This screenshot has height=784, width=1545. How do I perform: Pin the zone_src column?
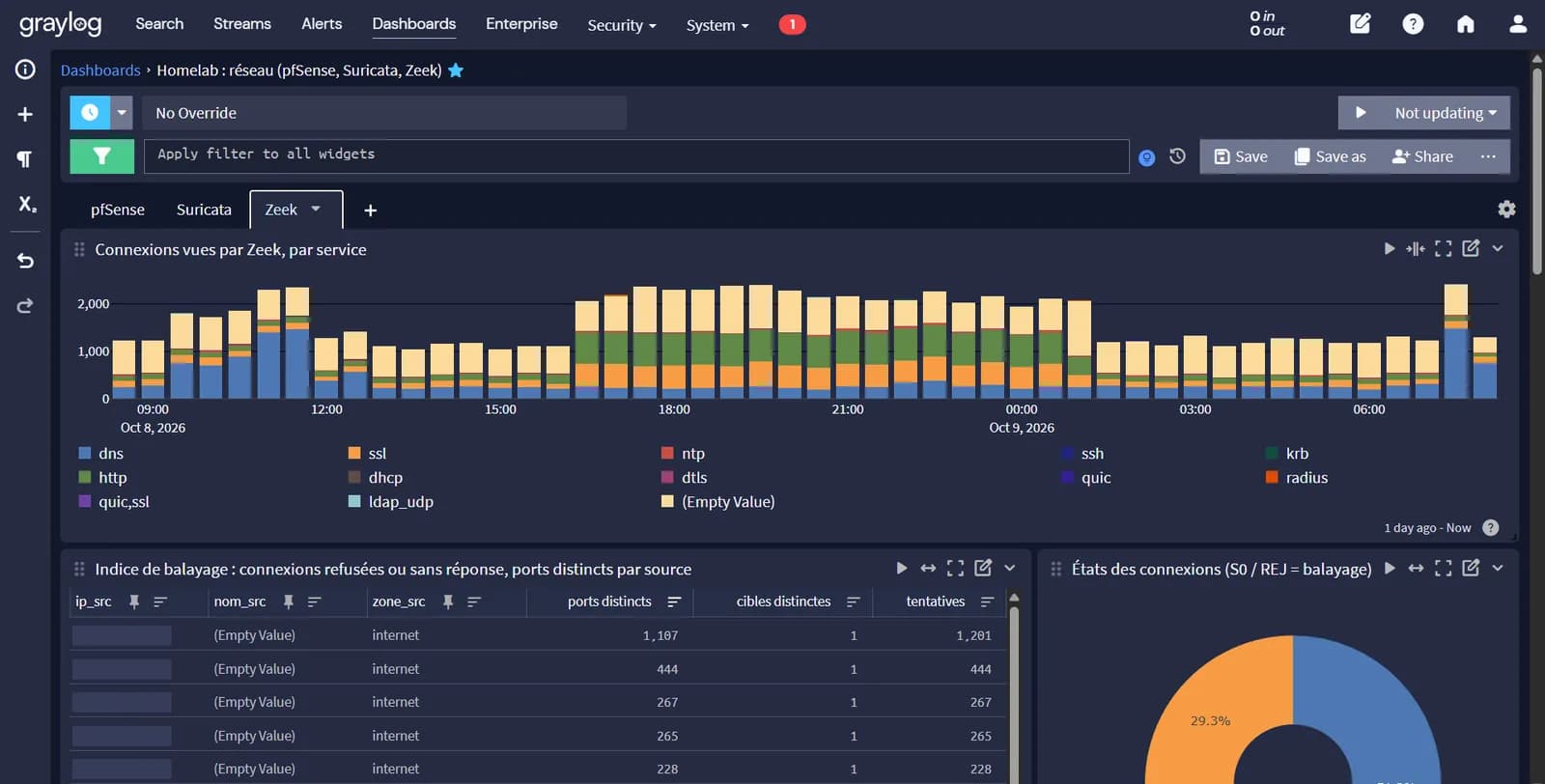(448, 602)
